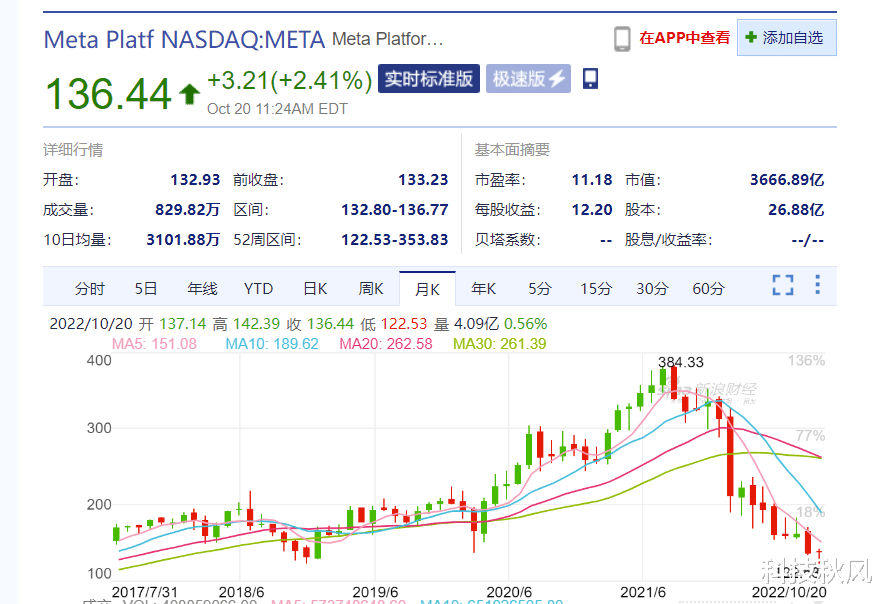This screenshot has height=604, width=887.
Task: Click the MA5: 151.08 indicator label
Action: (154, 344)
